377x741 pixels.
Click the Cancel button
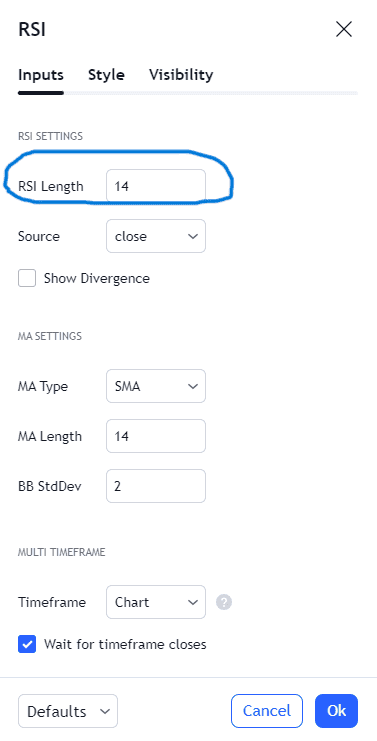267,711
